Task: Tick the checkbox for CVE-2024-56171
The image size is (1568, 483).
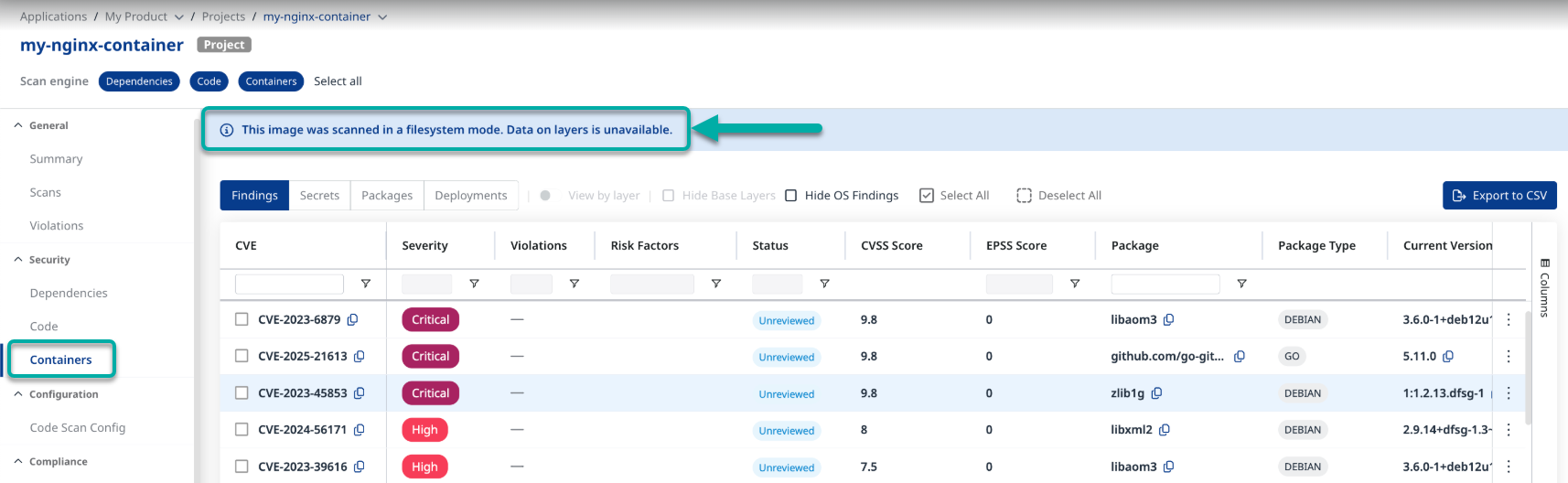Action: [242, 430]
